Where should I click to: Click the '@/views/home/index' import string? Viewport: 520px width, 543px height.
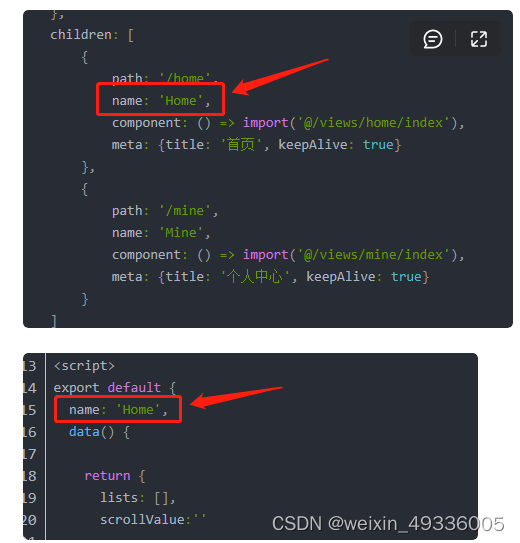pyautogui.click(x=374, y=123)
